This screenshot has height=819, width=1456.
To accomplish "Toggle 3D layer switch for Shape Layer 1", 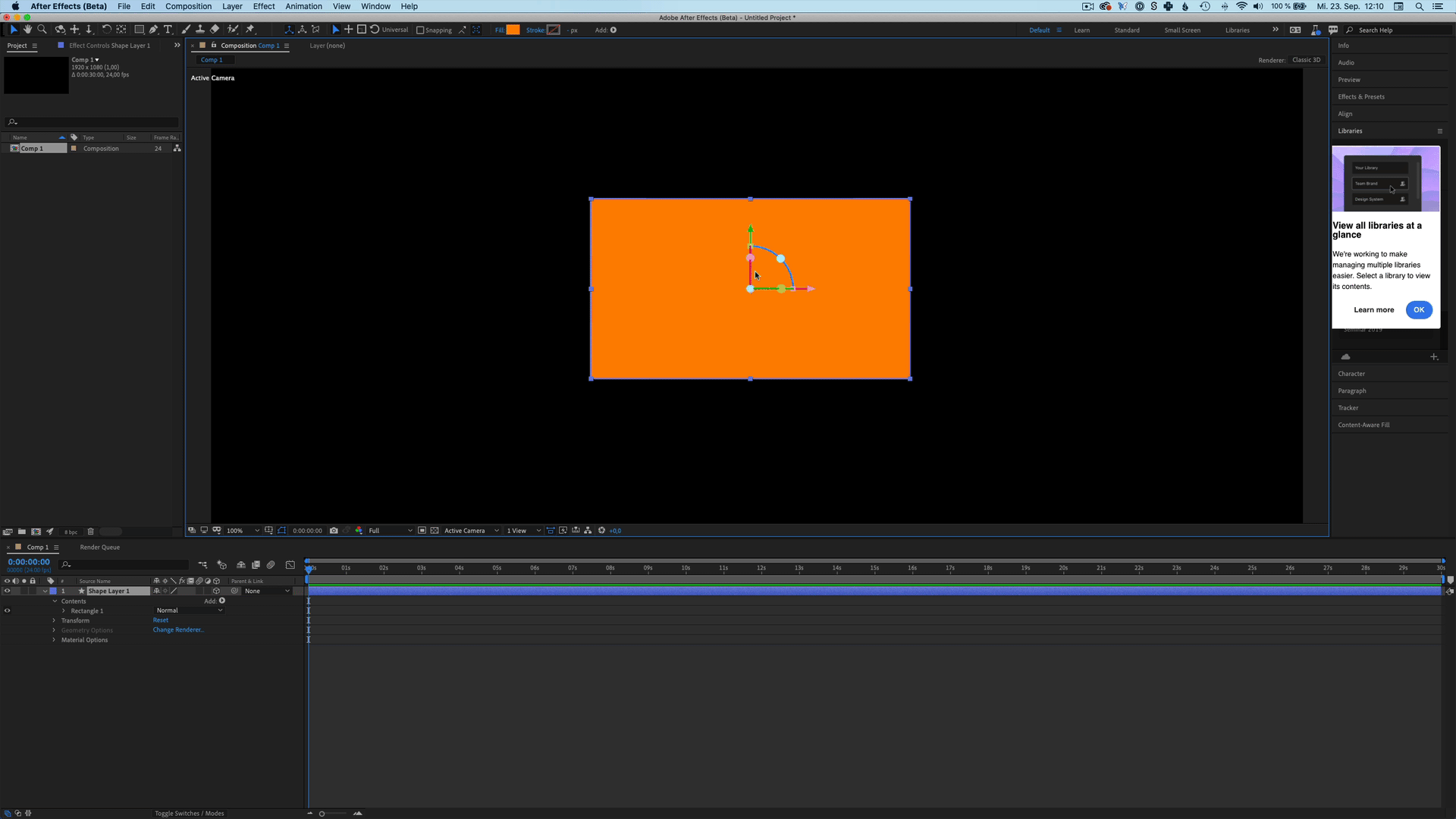I will pos(216,591).
